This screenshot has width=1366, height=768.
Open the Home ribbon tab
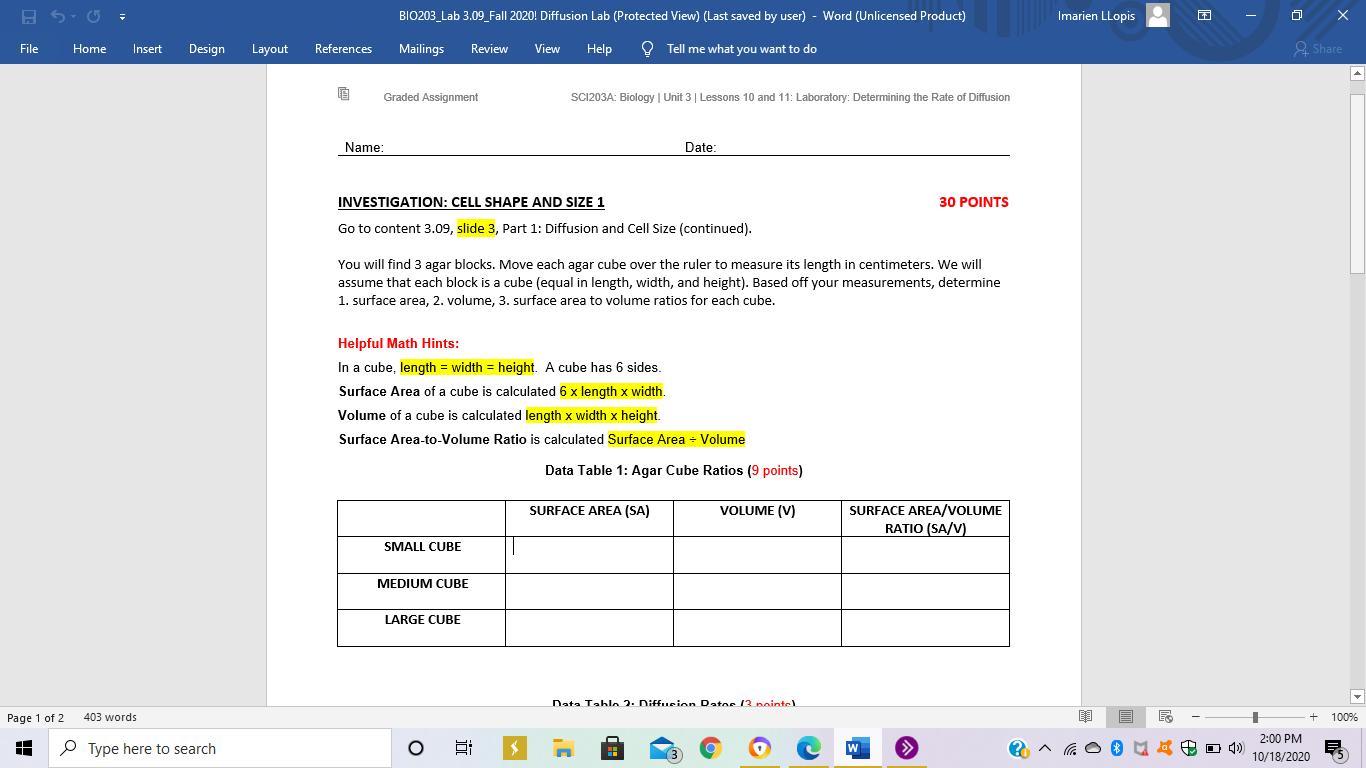coord(89,49)
